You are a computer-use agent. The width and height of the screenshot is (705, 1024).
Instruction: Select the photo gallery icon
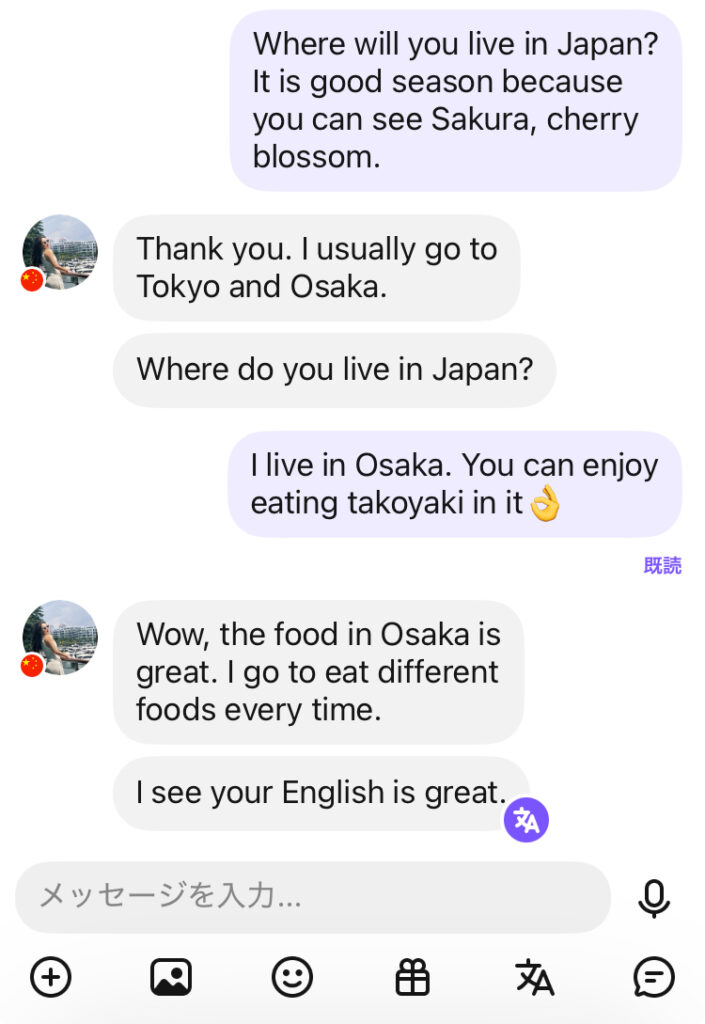coord(170,978)
